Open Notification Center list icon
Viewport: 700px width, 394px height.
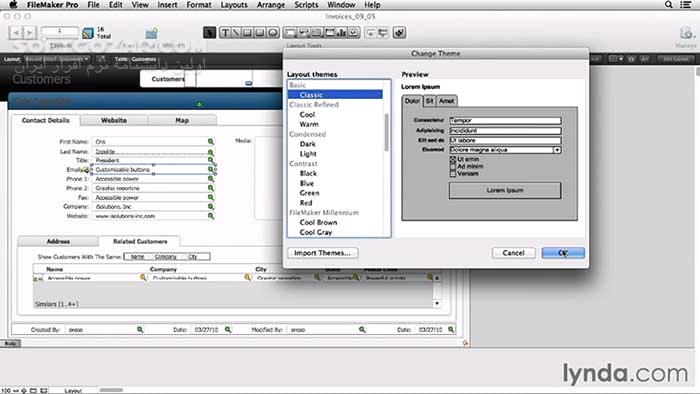[686, 5]
